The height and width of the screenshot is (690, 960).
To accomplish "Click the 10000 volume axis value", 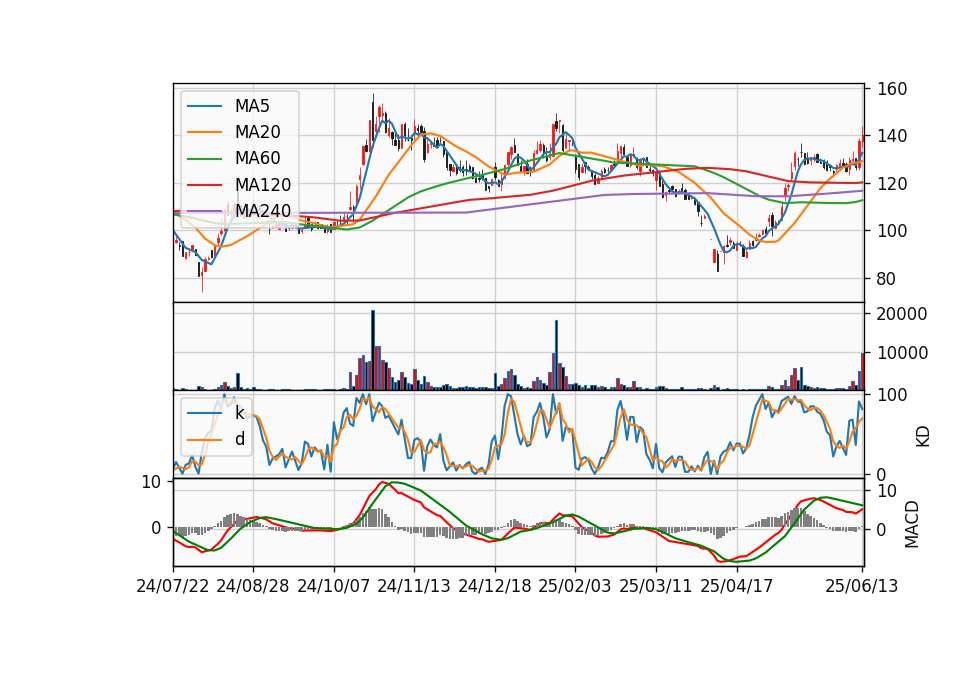I will pos(902,353).
